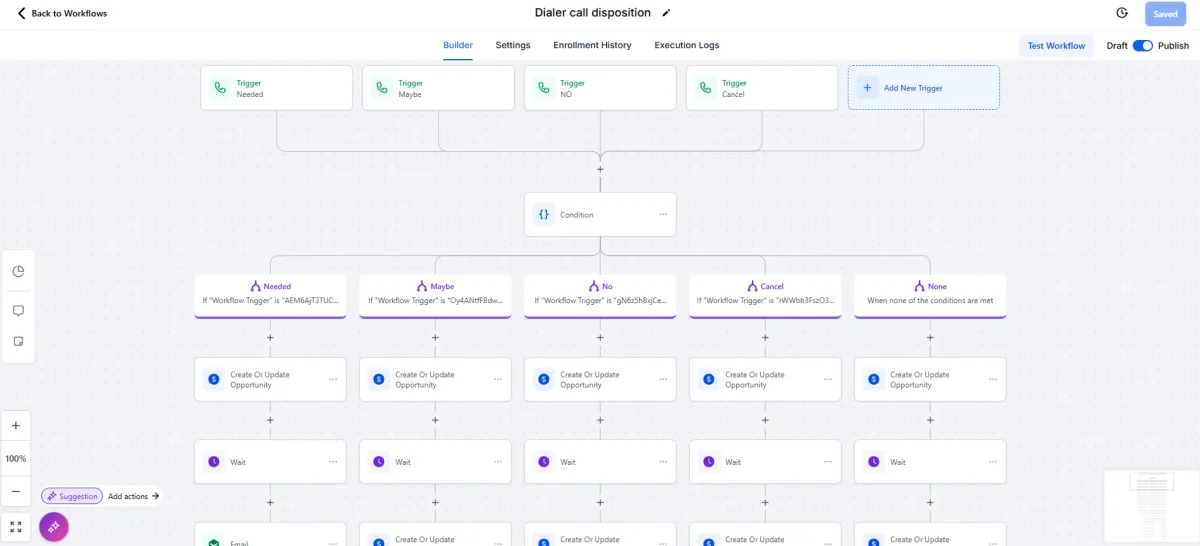Click the fit to screen icon
This screenshot has width=1200, height=546.
16,527
